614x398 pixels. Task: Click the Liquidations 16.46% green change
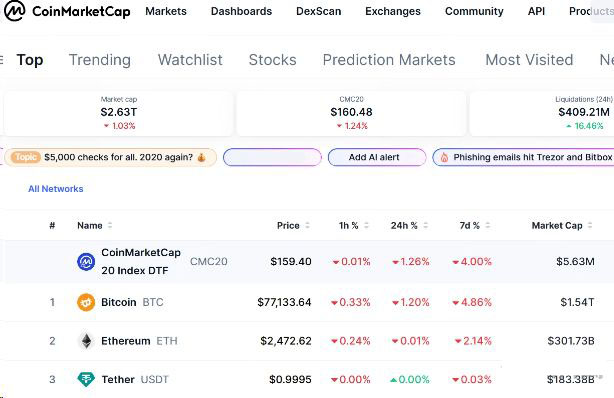click(585, 126)
